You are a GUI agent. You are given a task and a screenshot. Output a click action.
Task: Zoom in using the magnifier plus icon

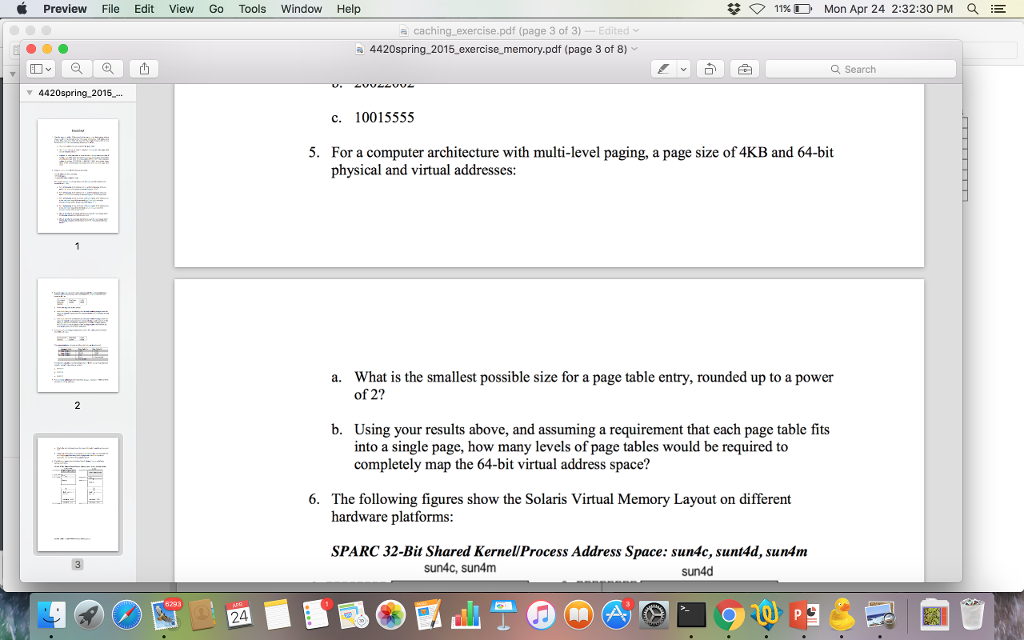click(x=107, y=68)
